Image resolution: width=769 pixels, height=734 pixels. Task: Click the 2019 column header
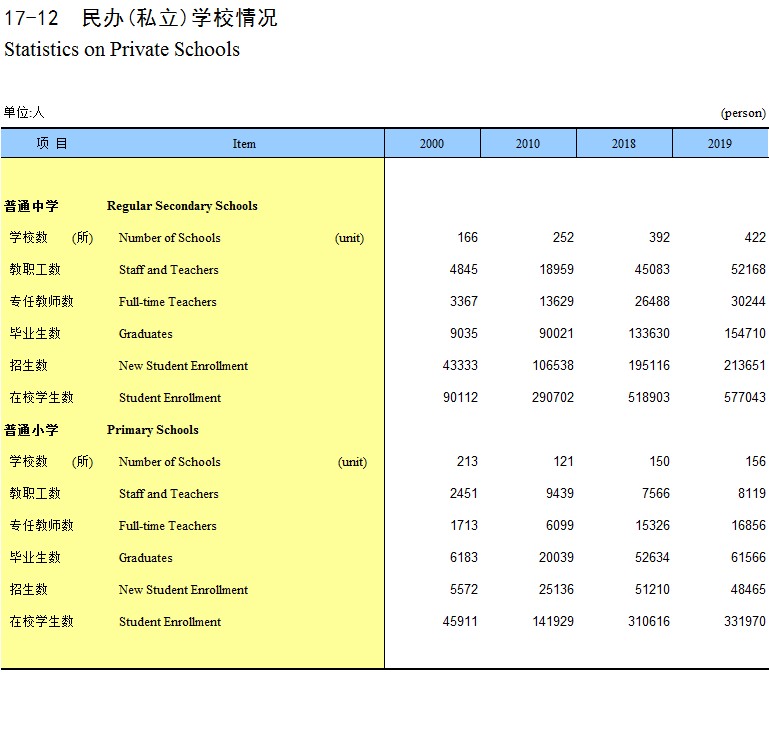coord(720,144)
